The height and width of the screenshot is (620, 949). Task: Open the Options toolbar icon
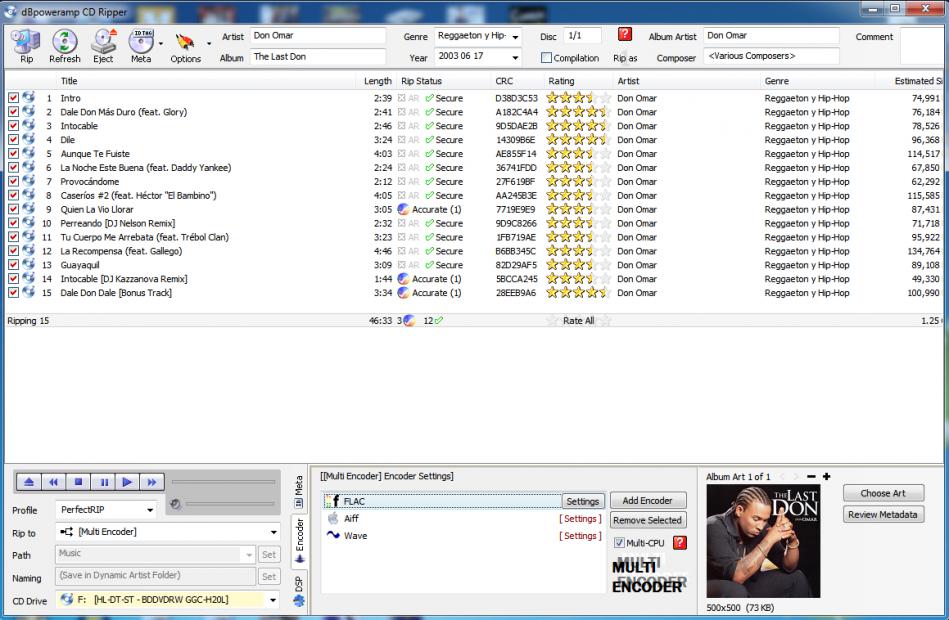(x=185, y=45)
